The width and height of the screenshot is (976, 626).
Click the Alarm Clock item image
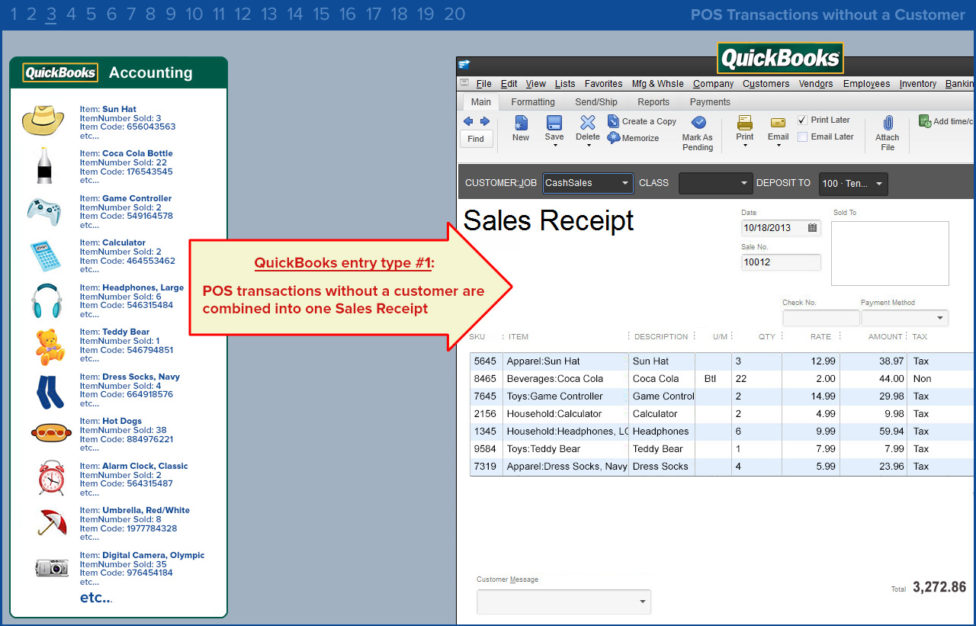[x=51, y=478]
